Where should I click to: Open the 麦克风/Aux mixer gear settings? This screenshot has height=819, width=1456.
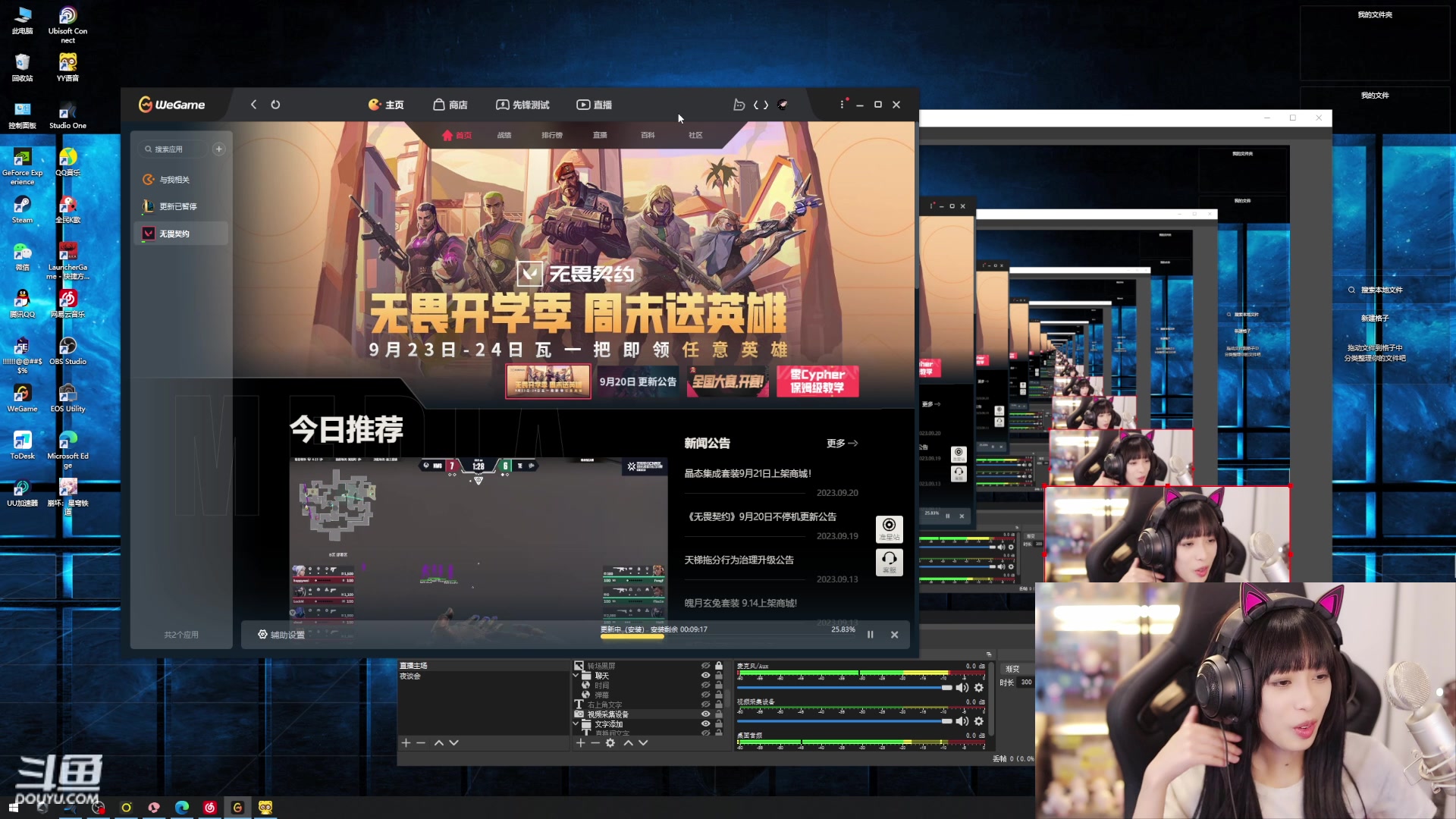979,688
